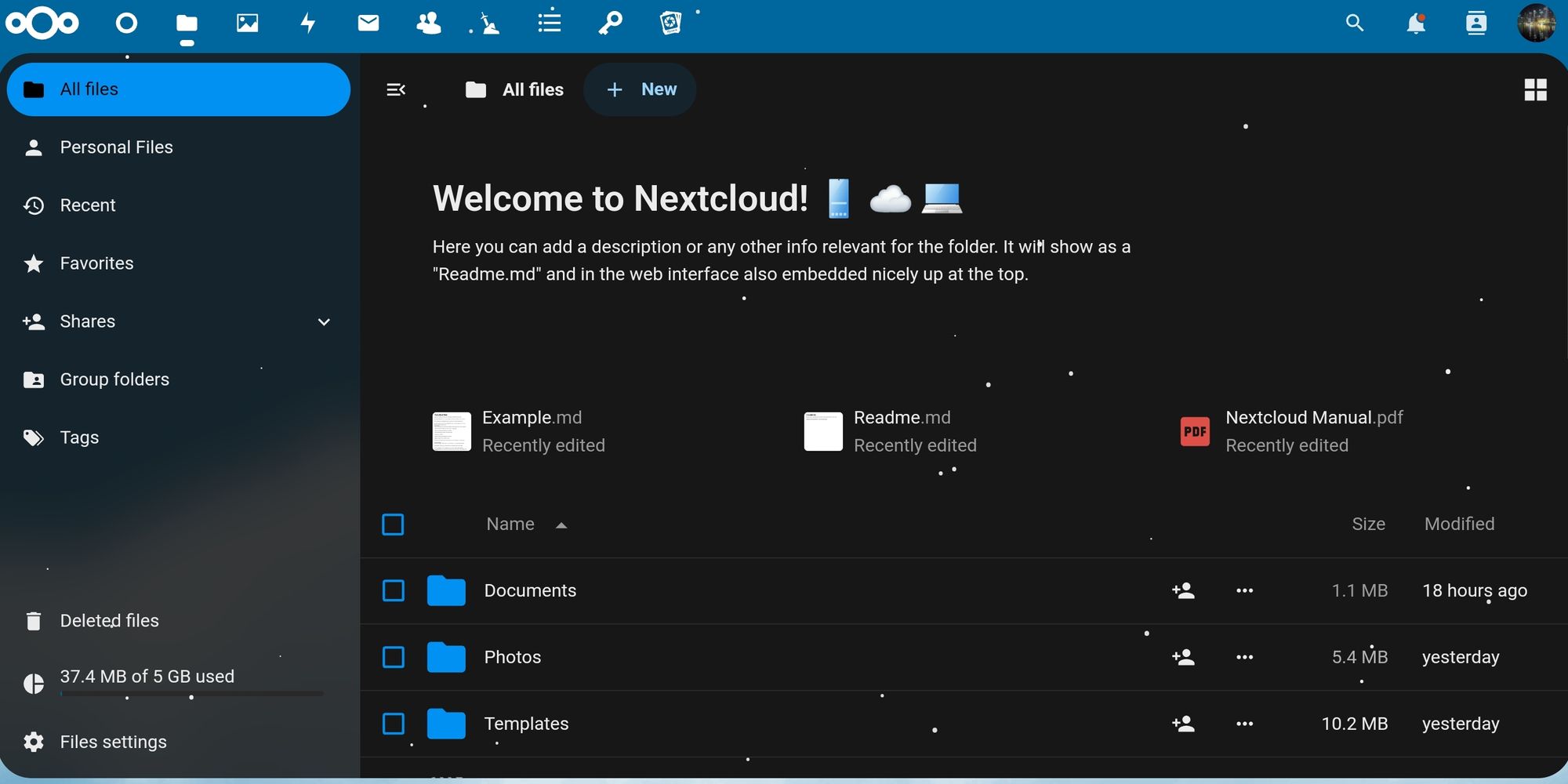This screenshot has width=1568, height=784.
Task: Click the All files breadcrumb
Action: (x=514, y=89)
